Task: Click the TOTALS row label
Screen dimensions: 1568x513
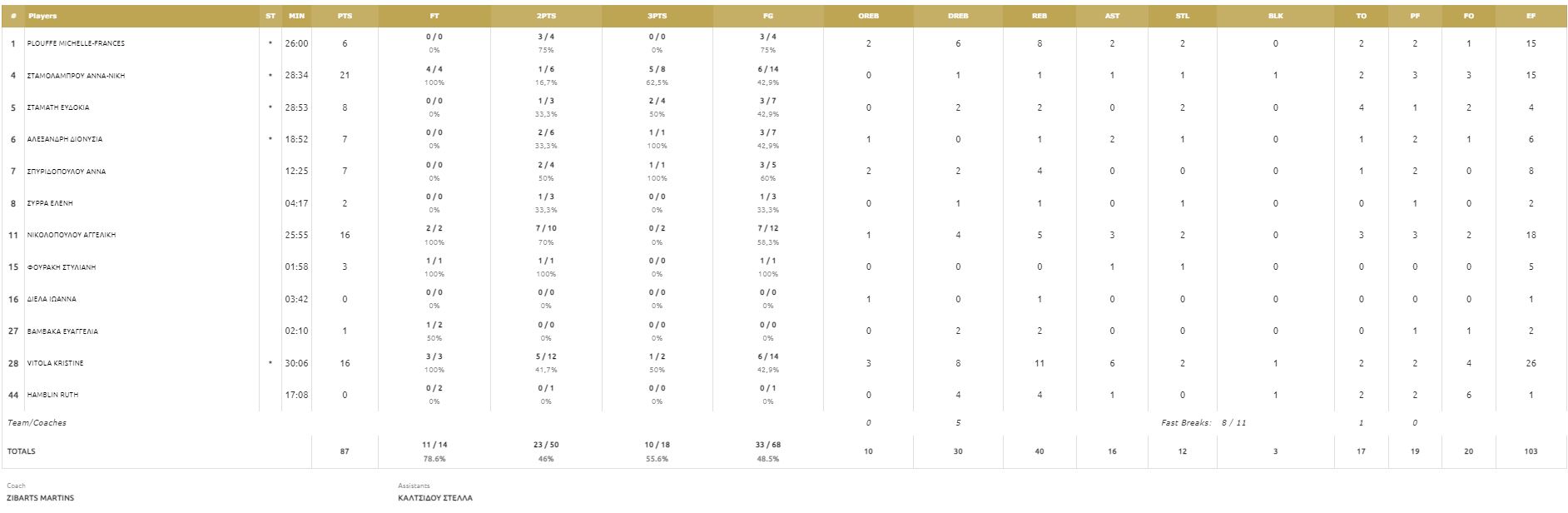Action: (22, 451)
